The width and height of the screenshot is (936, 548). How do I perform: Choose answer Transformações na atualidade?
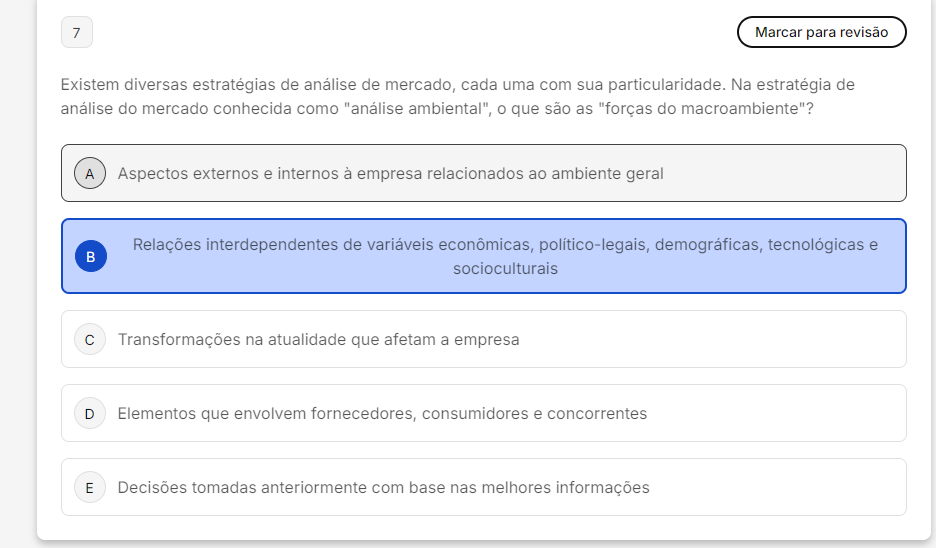pos(318,340)
